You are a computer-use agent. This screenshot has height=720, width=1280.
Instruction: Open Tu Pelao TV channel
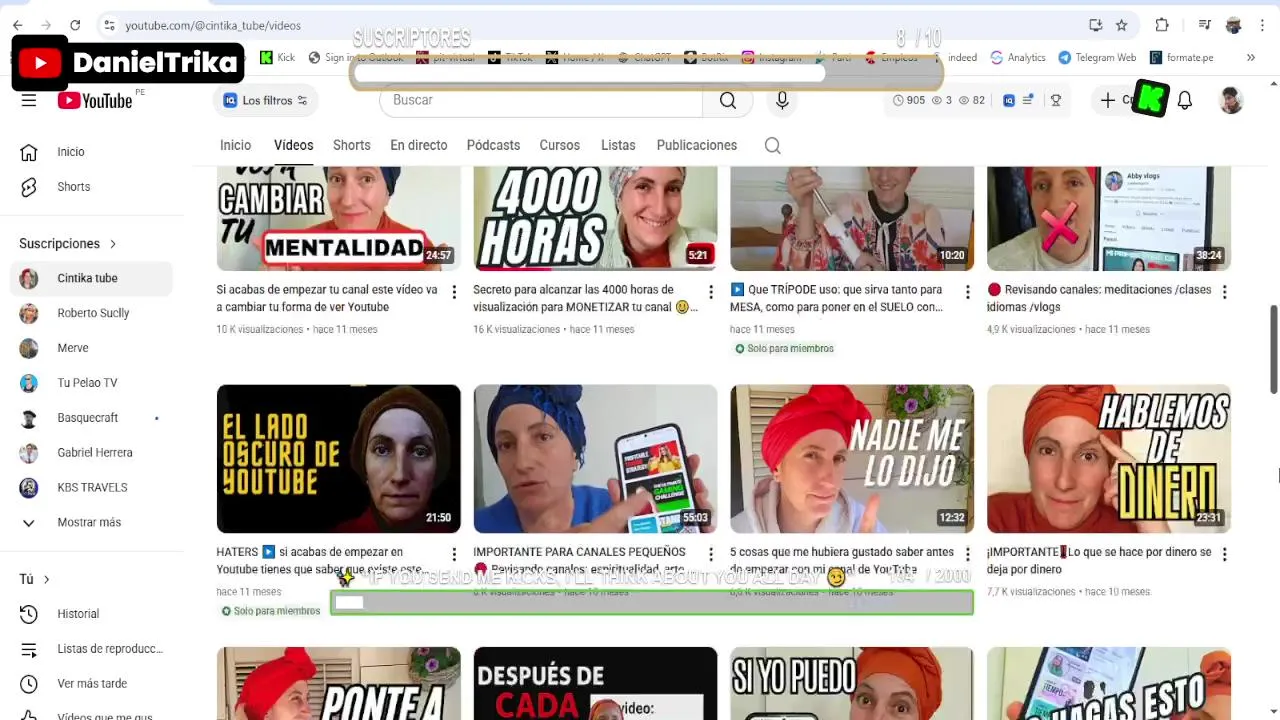[x=90, y=383]
